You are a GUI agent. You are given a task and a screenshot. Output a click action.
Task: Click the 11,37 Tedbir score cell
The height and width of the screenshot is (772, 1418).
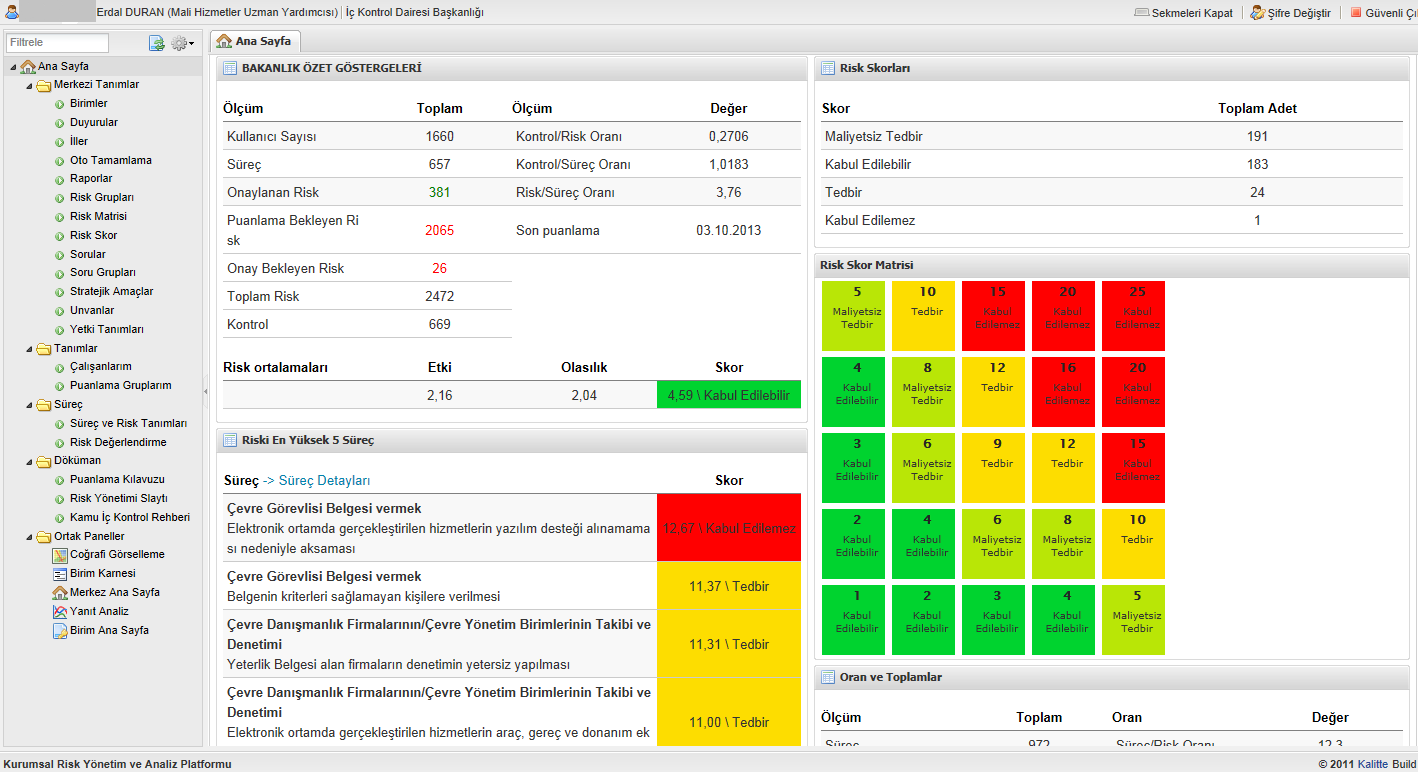coord(729,586)
